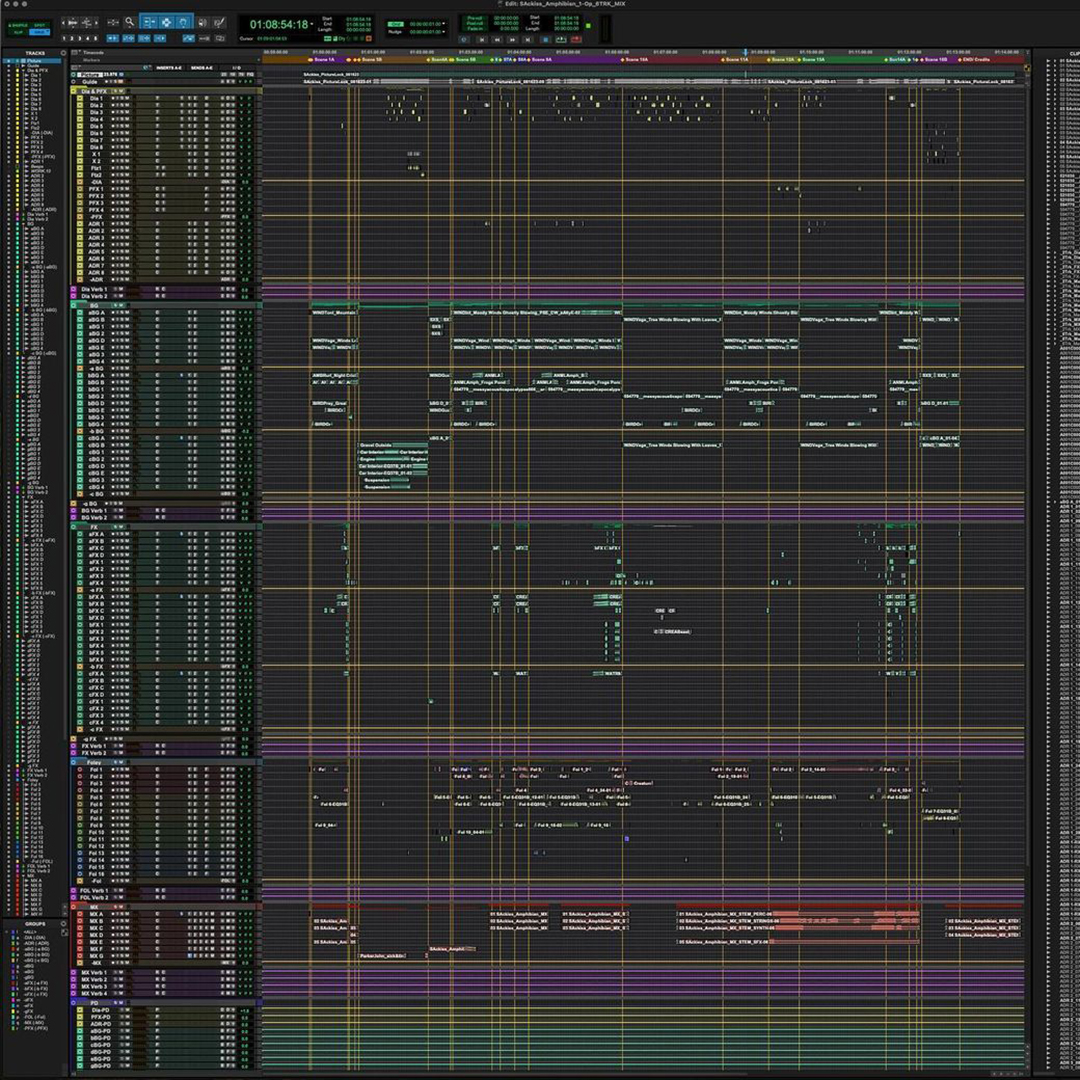Record-enable the Dia 2 track

(x=113, y=105)
